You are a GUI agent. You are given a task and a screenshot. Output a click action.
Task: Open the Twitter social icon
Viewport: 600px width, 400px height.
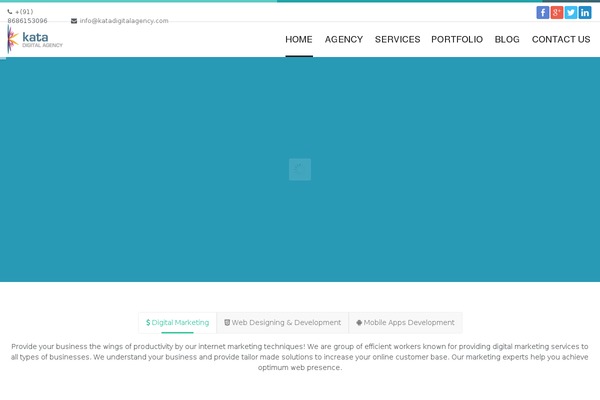(x=571, y=13)
